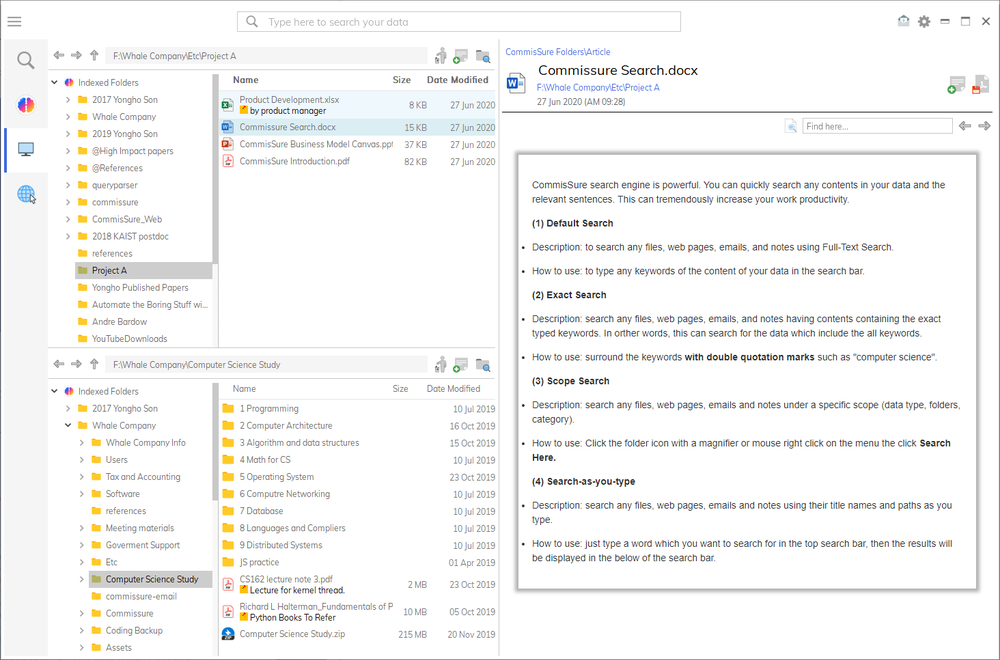Sort bottom file list by Date Modified

453,388
